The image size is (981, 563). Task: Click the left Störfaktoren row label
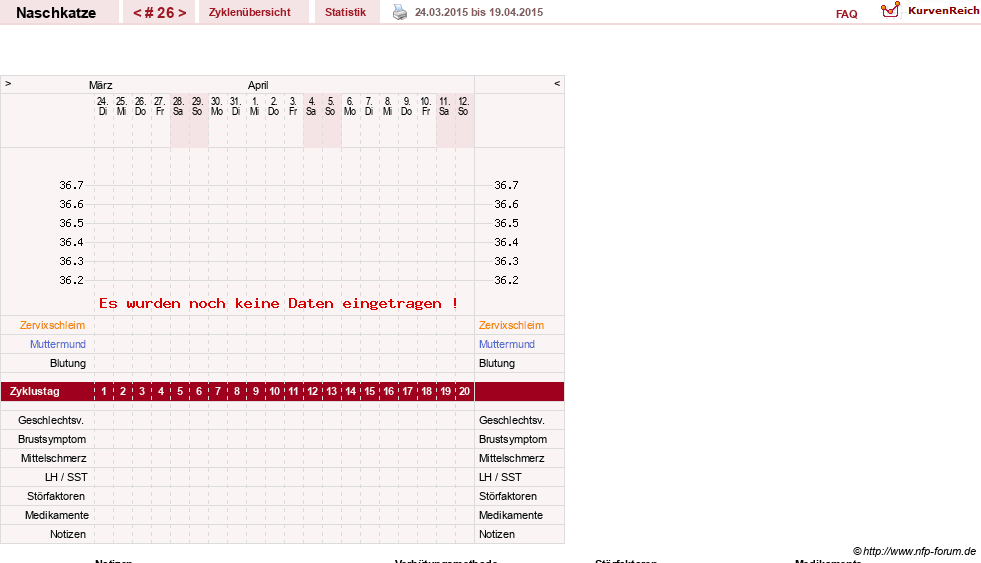(x=56, y=496)
